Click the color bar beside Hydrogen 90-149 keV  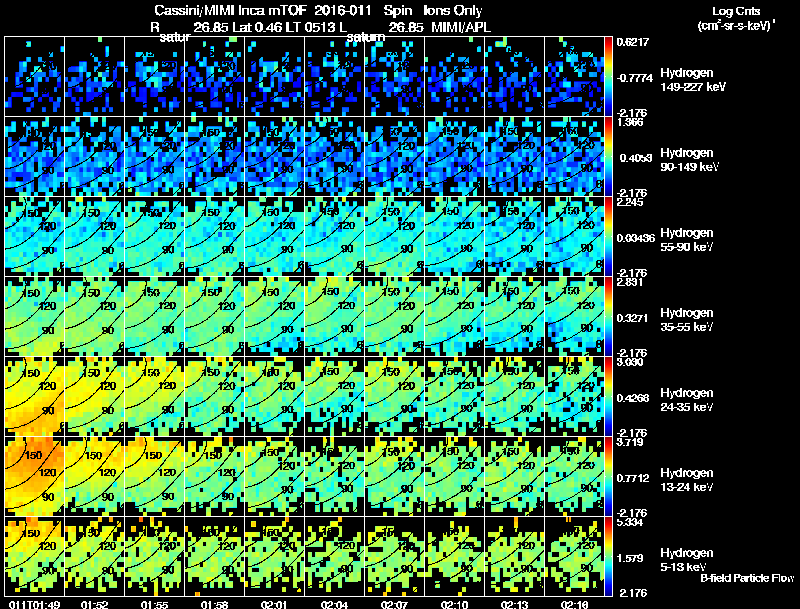click(x=608, y=156)
